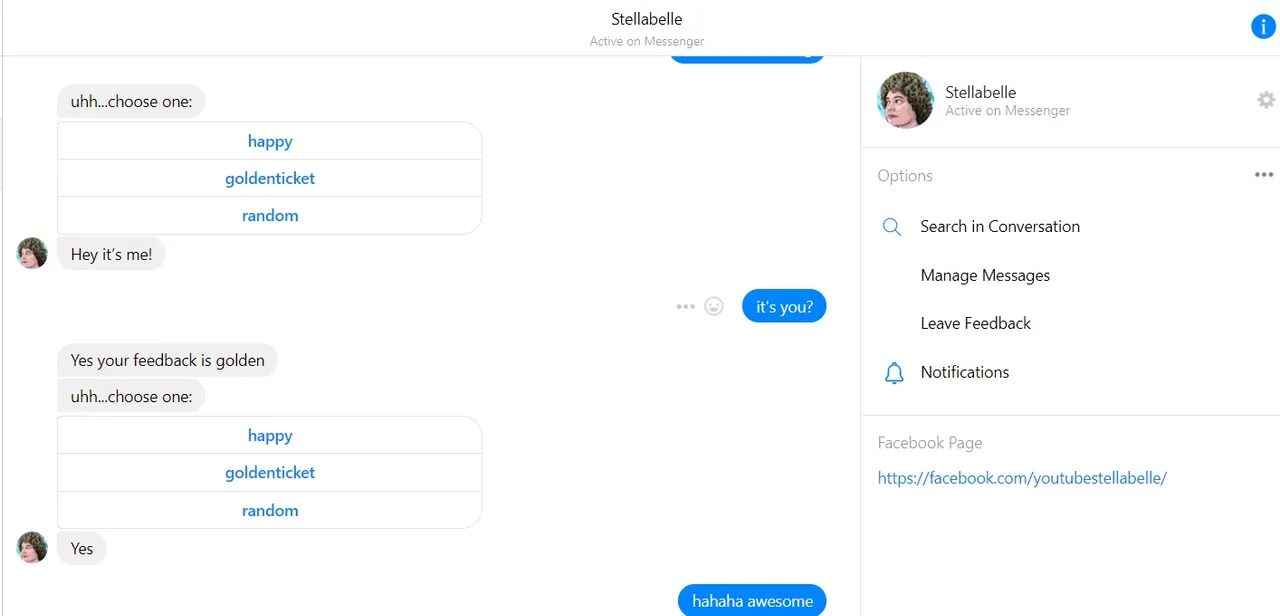Select "Manage Messages" option

tap(985, 275)
